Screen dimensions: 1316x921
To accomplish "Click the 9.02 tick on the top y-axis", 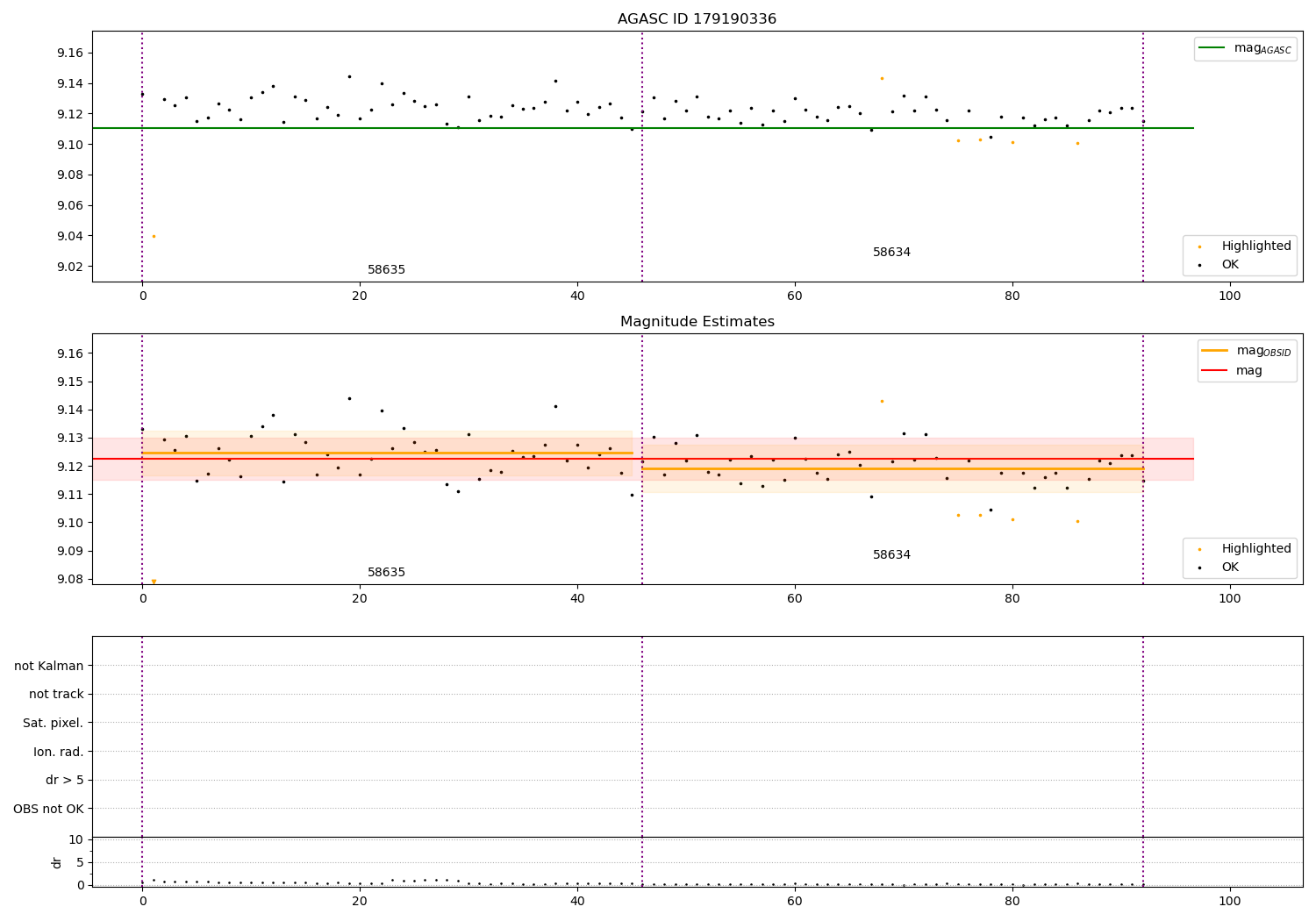I will tap(69, 267).
